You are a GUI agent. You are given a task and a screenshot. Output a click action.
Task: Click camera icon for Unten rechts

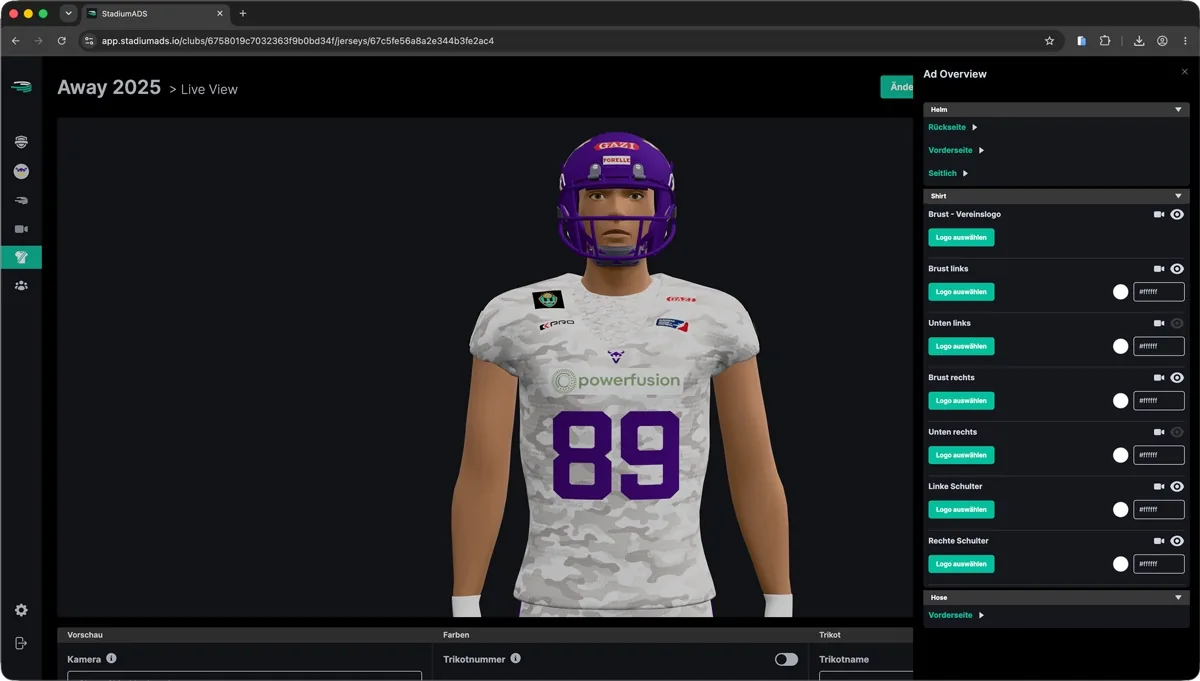1159,432
